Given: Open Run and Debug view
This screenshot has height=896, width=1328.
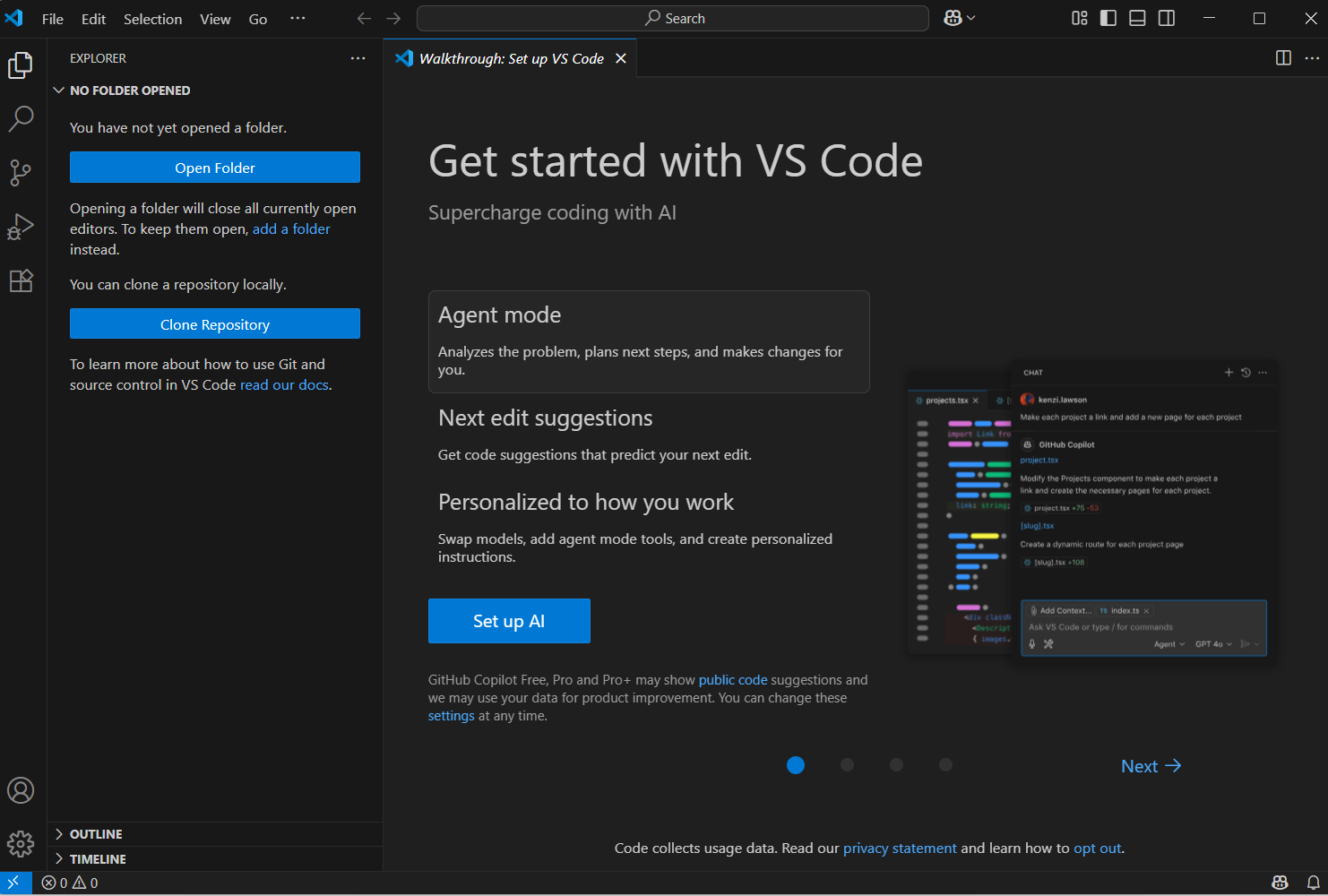Looking at the screenshot, I should tap(21, 227).
